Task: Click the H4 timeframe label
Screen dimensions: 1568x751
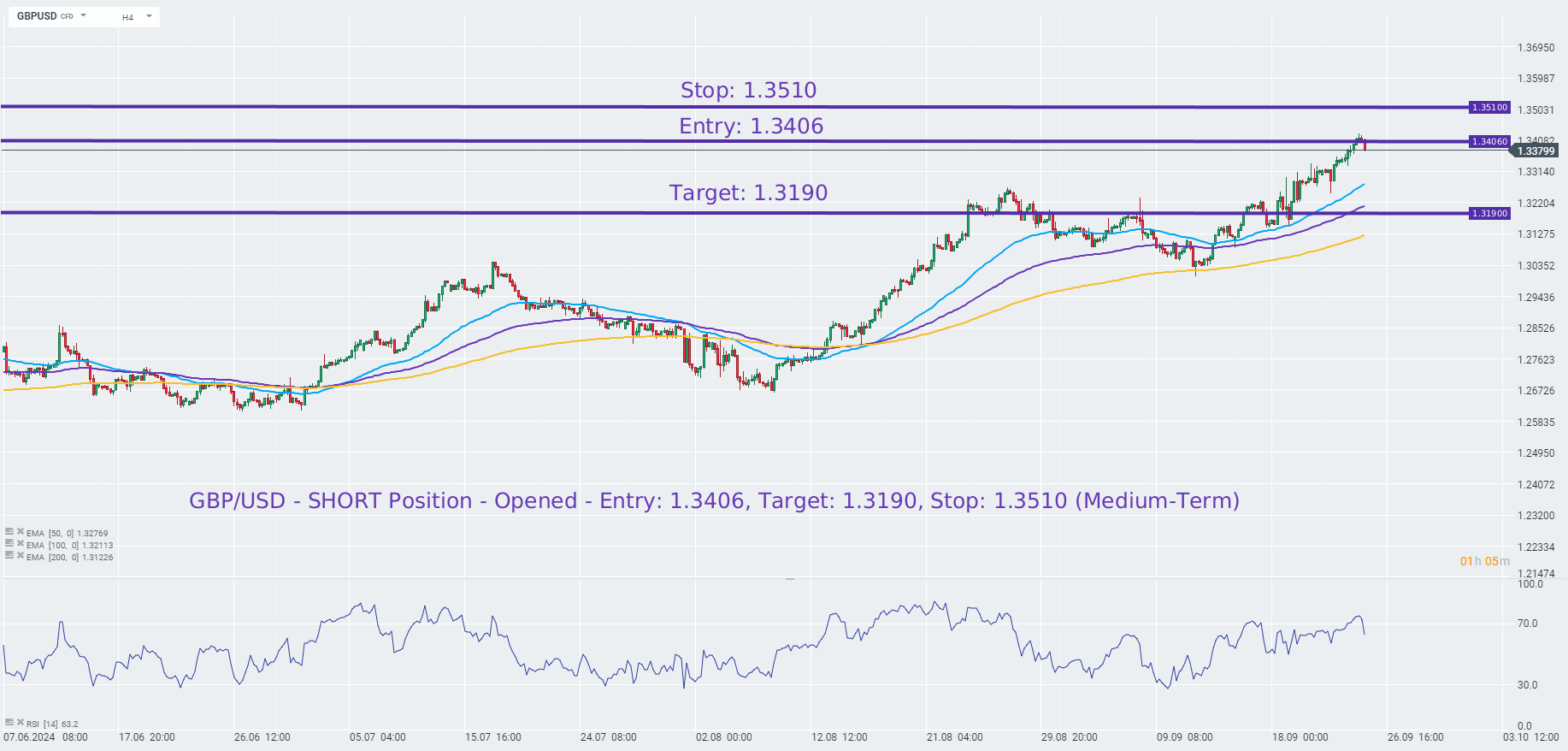Action: pos(127,17)
